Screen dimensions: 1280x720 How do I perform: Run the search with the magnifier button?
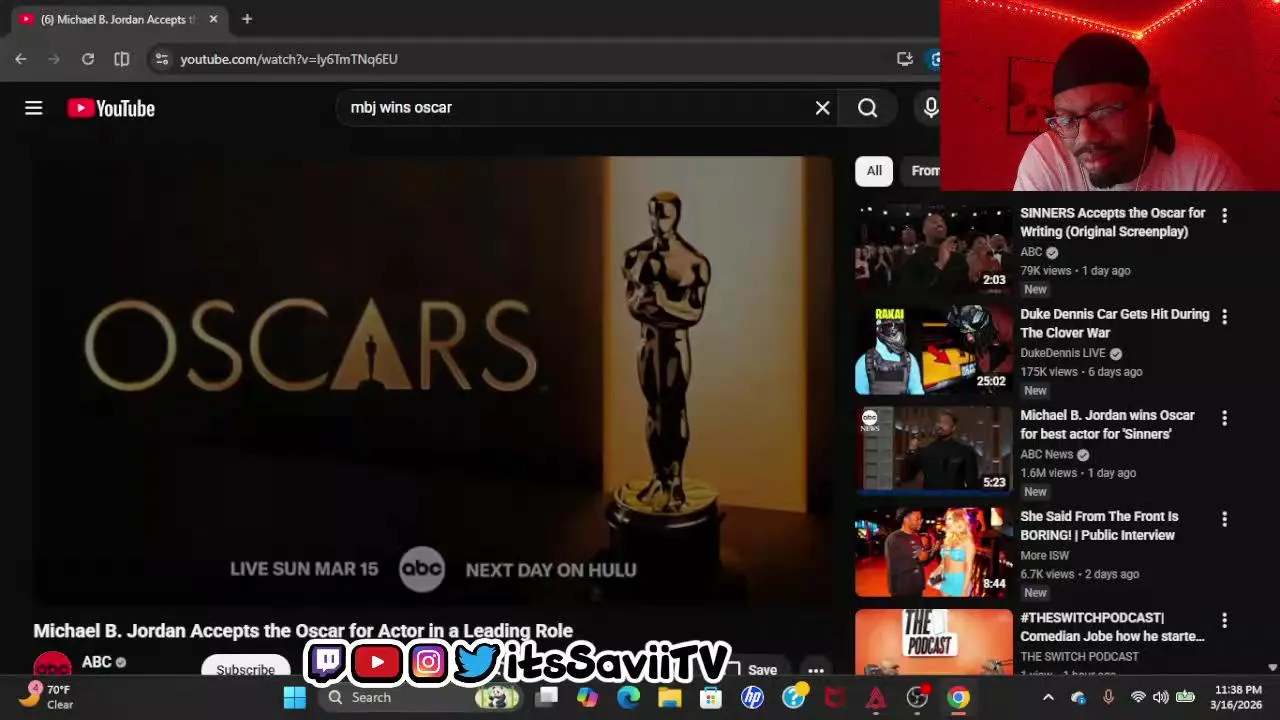point(867,108)
